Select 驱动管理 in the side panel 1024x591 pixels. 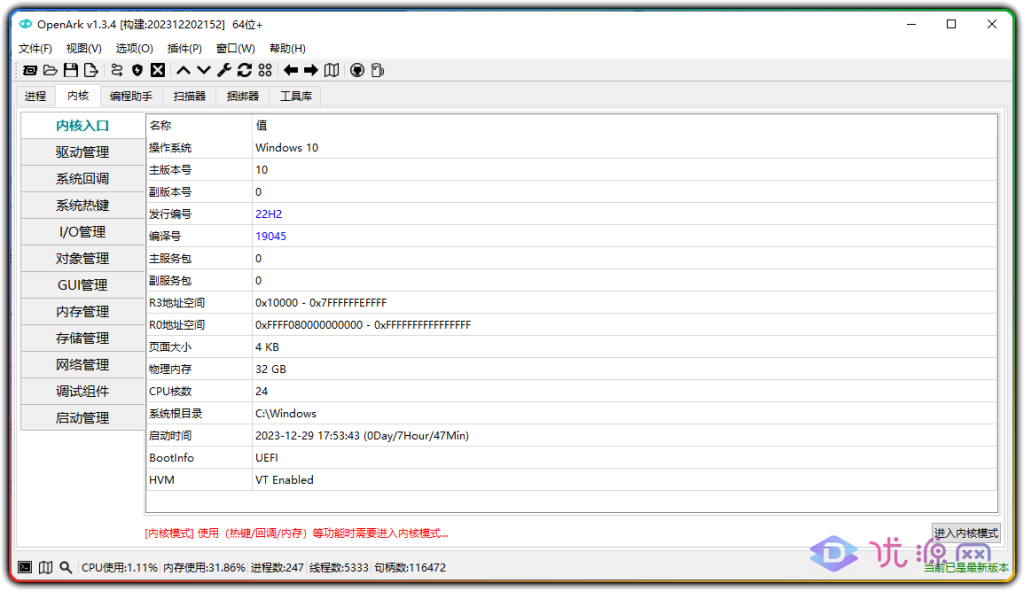pyautogui.click(x=82, y=152)
